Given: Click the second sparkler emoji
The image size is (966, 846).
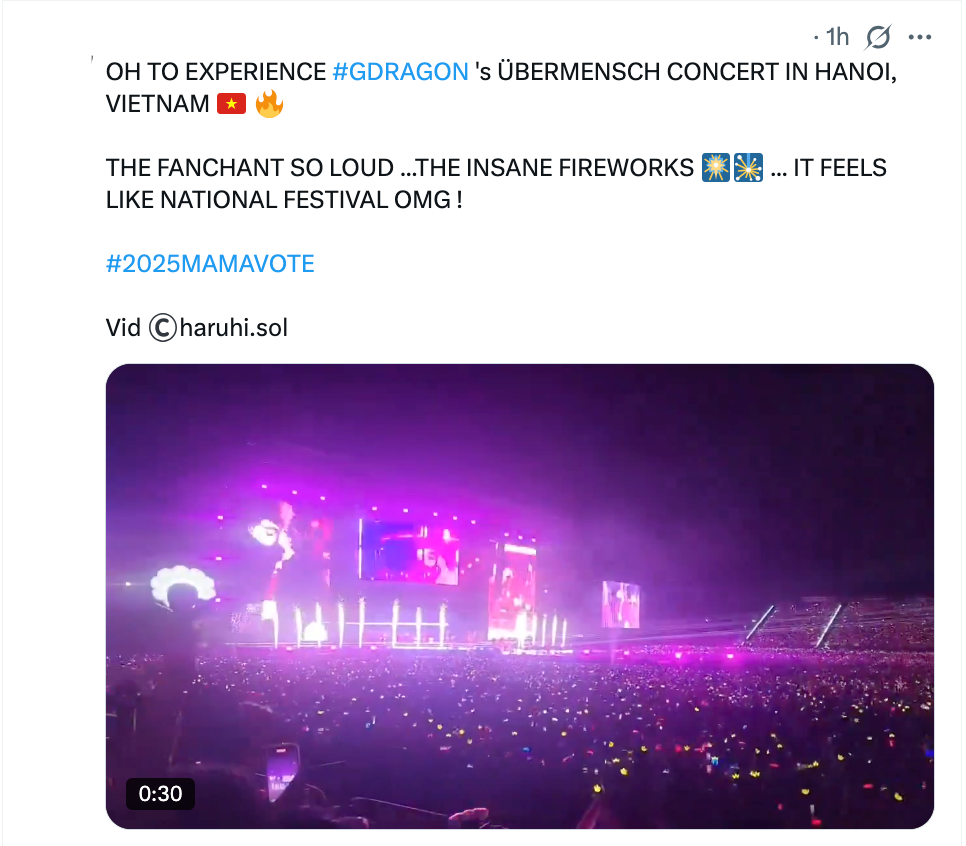Looking at the screenshot, I should pyautogui.click(x=749, y=168).
